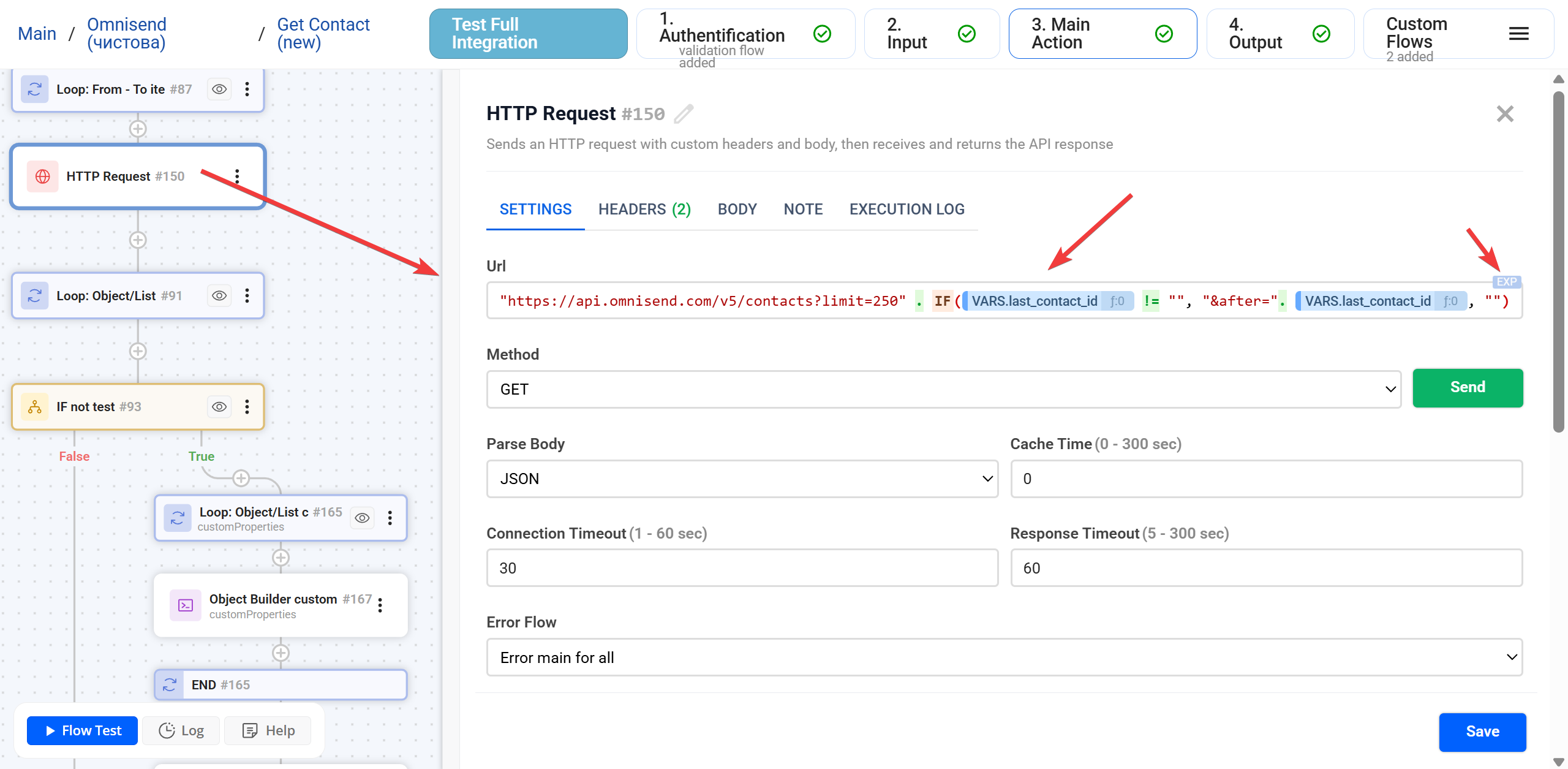Open the three-dot menu on IF not test node
This screenshot has height=769, width=1568.
pos(247,407)
